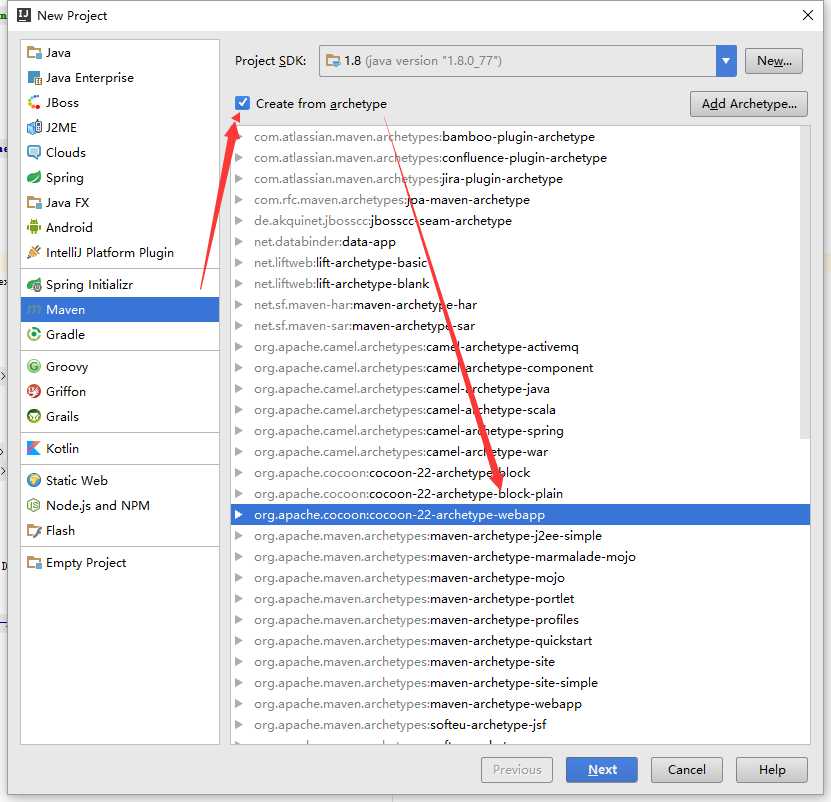Expand camel-archetype-activemq entry
Screen dimensions: 831x802
point(239,347)
